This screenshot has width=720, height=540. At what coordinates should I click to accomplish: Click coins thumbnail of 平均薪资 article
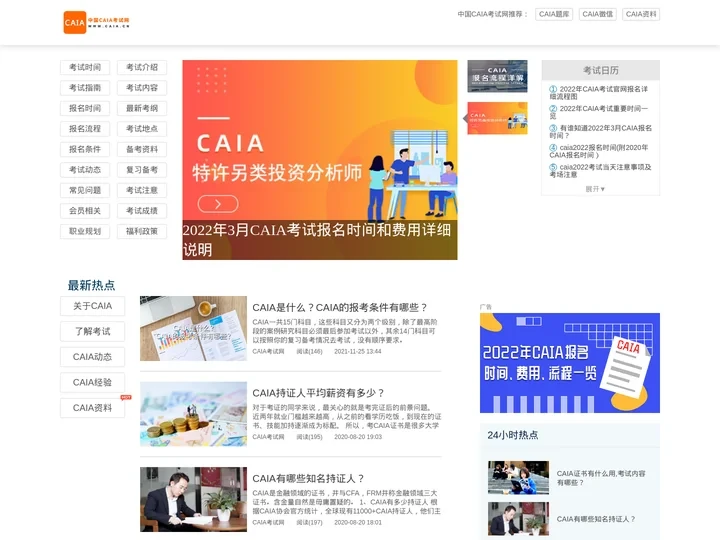193,414
